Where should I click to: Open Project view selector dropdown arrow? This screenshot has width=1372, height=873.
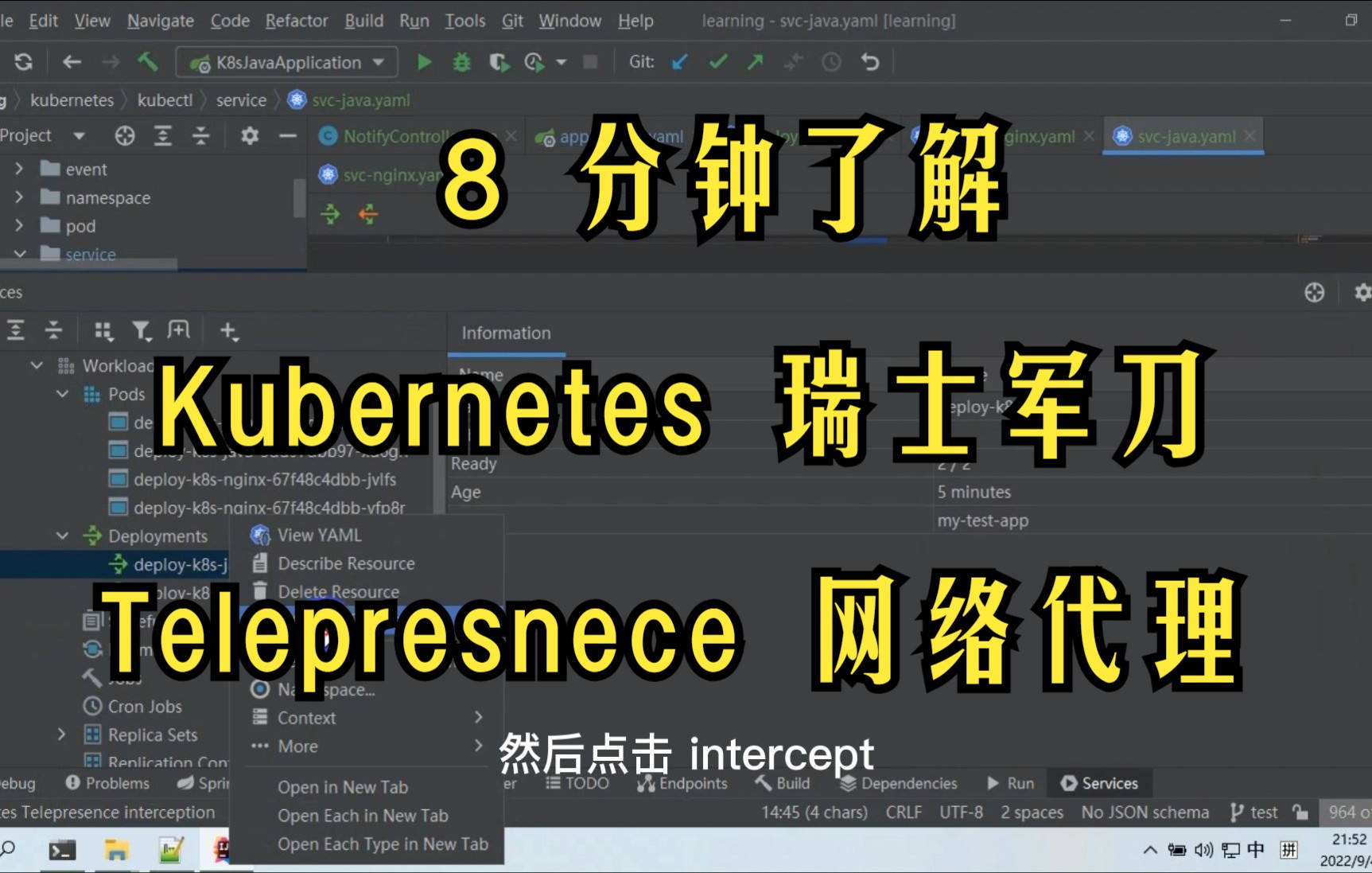[x=79, y=136]
